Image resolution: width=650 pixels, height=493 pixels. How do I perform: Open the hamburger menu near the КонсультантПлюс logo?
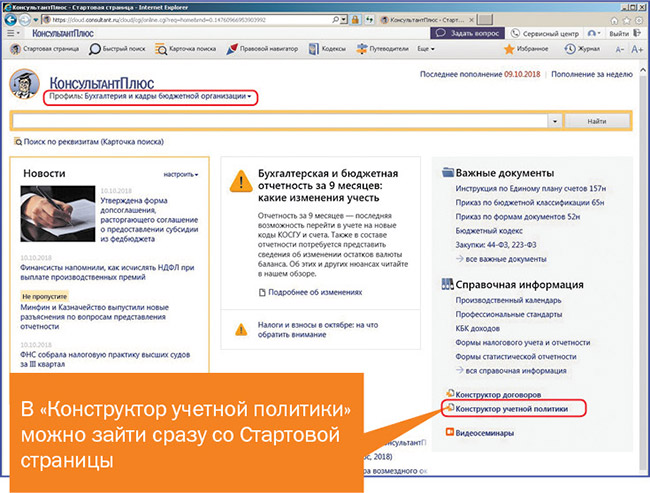(x=11, y=33)
